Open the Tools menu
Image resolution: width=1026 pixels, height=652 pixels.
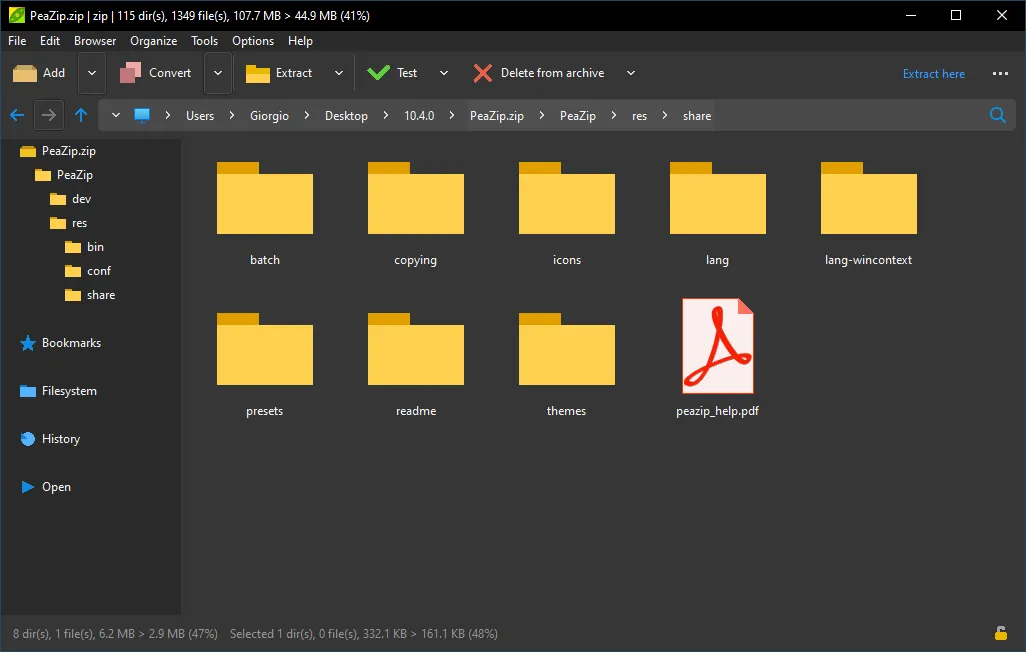pyautogui.click(x=204, y=41)
